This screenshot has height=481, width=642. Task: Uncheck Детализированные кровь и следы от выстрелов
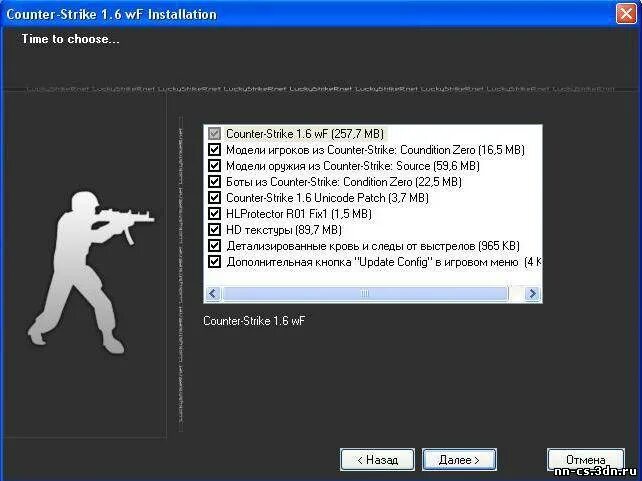[x=215, y=245]
